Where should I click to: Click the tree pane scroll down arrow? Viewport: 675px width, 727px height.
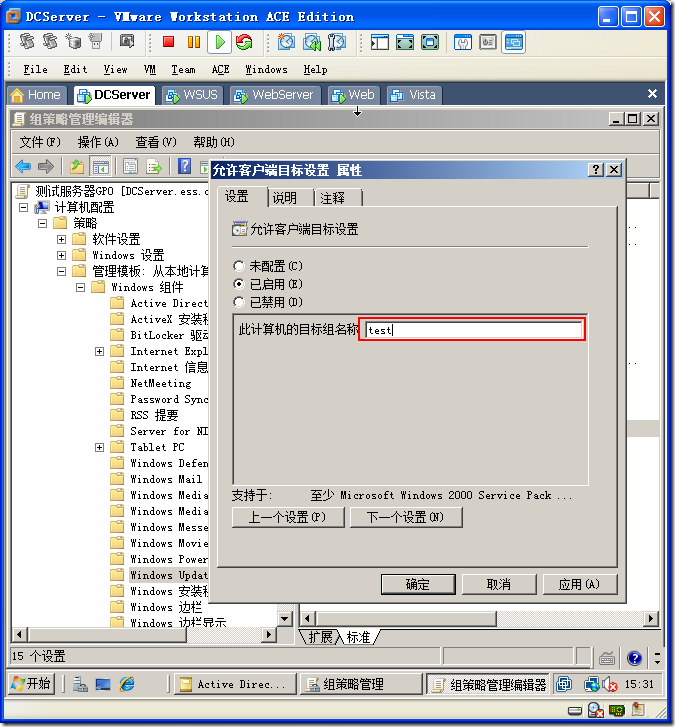click(285, 619)
